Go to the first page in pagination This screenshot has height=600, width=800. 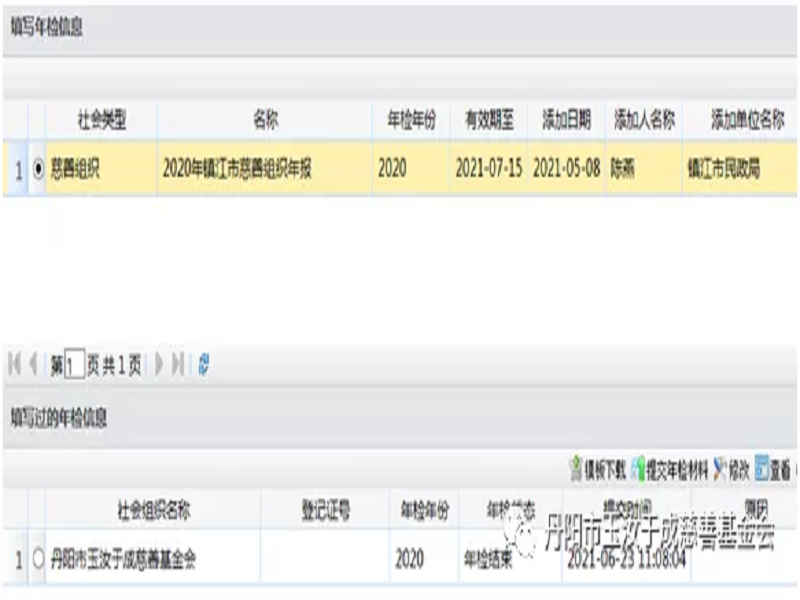tap(14, 364)
